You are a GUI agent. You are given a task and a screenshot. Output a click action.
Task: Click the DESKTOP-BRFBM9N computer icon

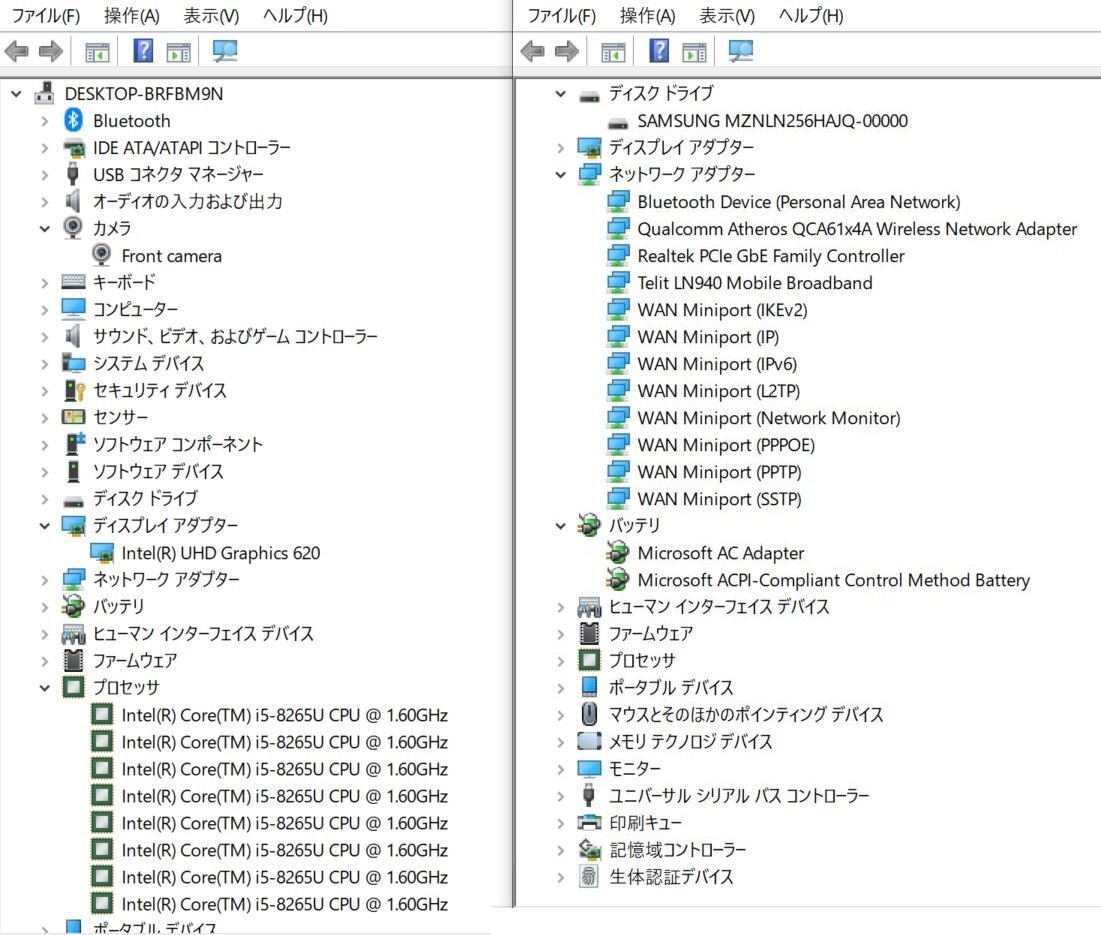pyautogui.click(x=45, y=93)
